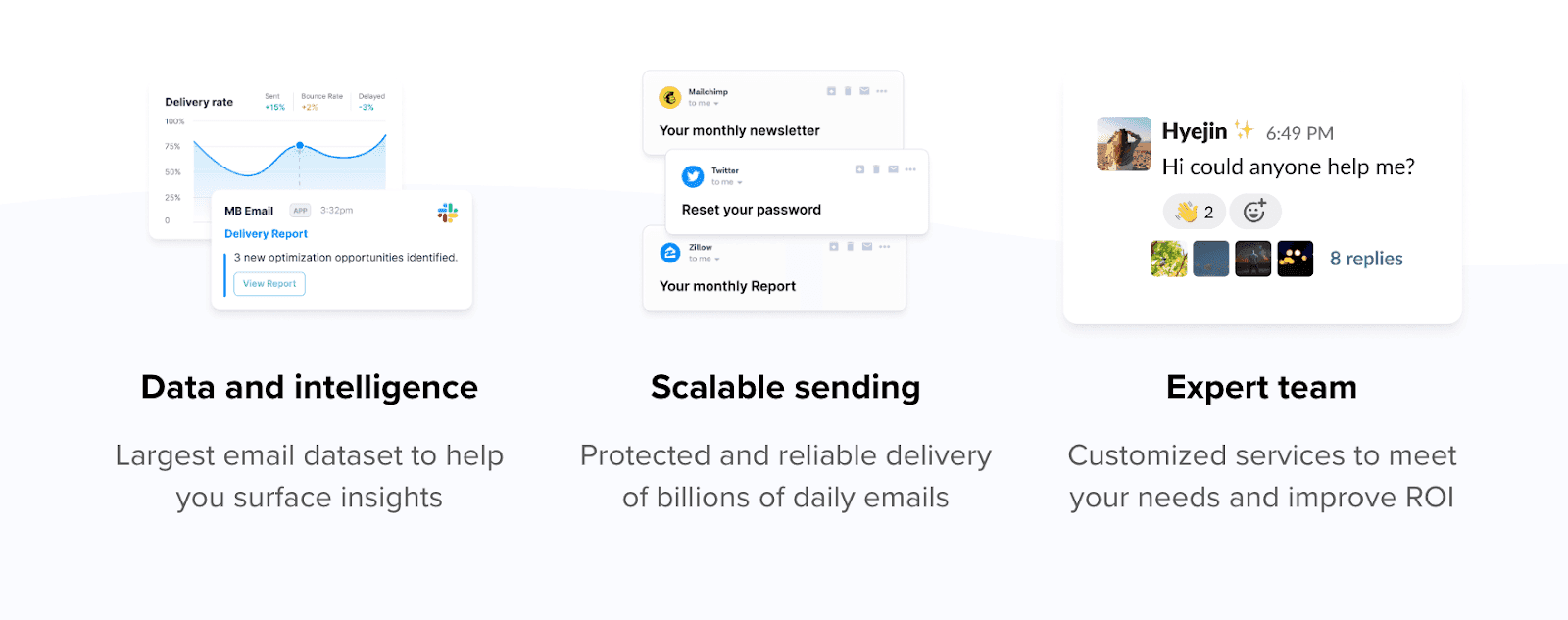Open more options on the Zillow email
Viewport: 1568px width, 620px height.
[885, 247]
